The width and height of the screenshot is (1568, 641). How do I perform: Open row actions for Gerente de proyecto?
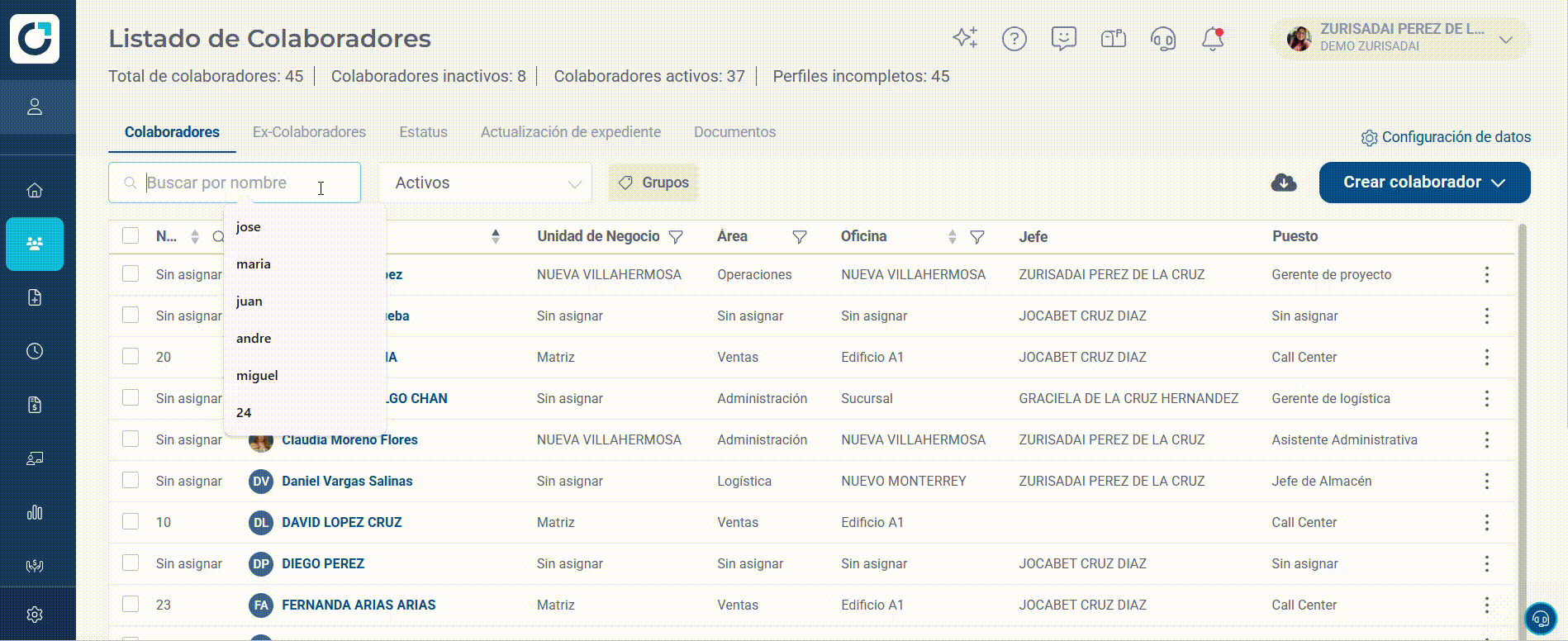pyautogui.click(x=1487, y=274)
